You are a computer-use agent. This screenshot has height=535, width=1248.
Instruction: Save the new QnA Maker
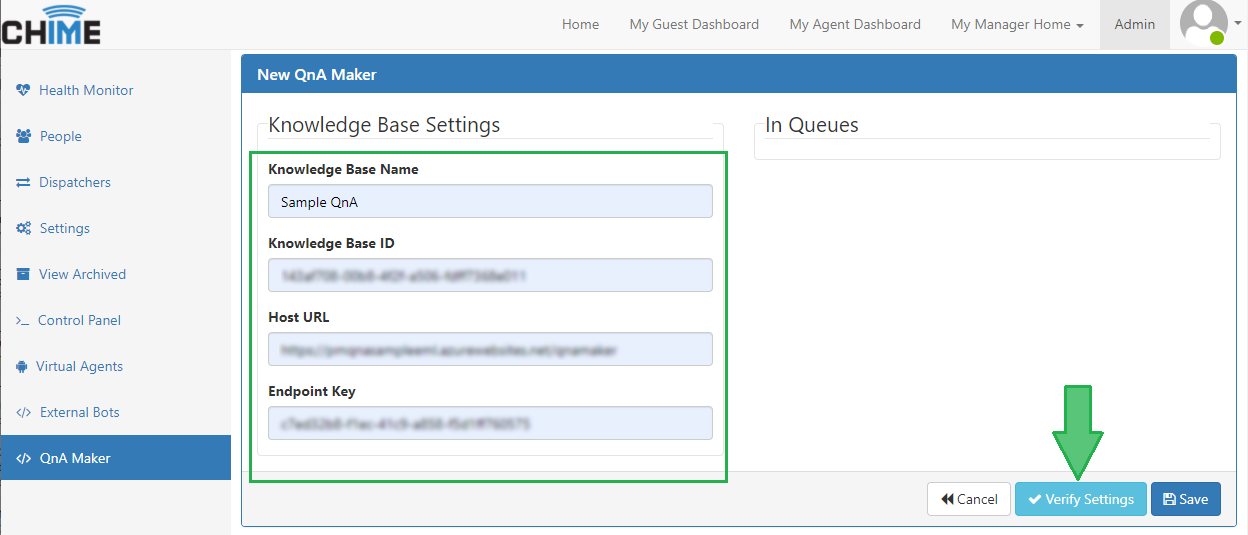tap(1186, 499)
